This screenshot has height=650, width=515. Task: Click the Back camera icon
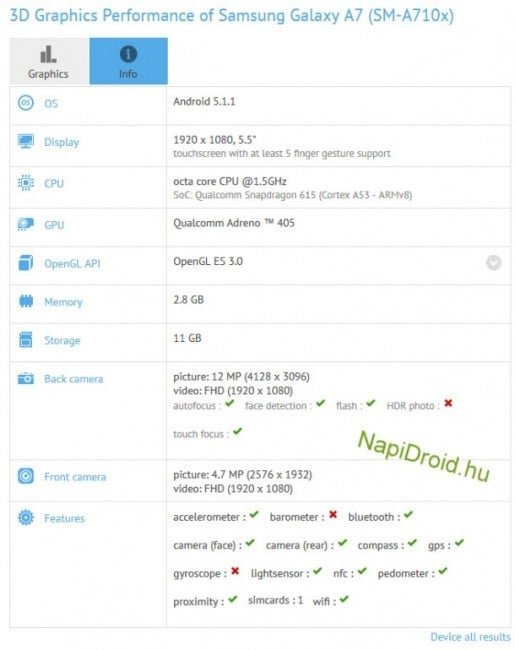(x=26, y=378)
